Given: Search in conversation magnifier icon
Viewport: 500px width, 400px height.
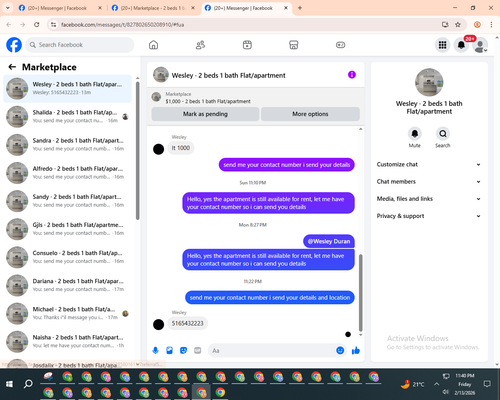Looking at the screenshot, I should [x=443, y=134].
